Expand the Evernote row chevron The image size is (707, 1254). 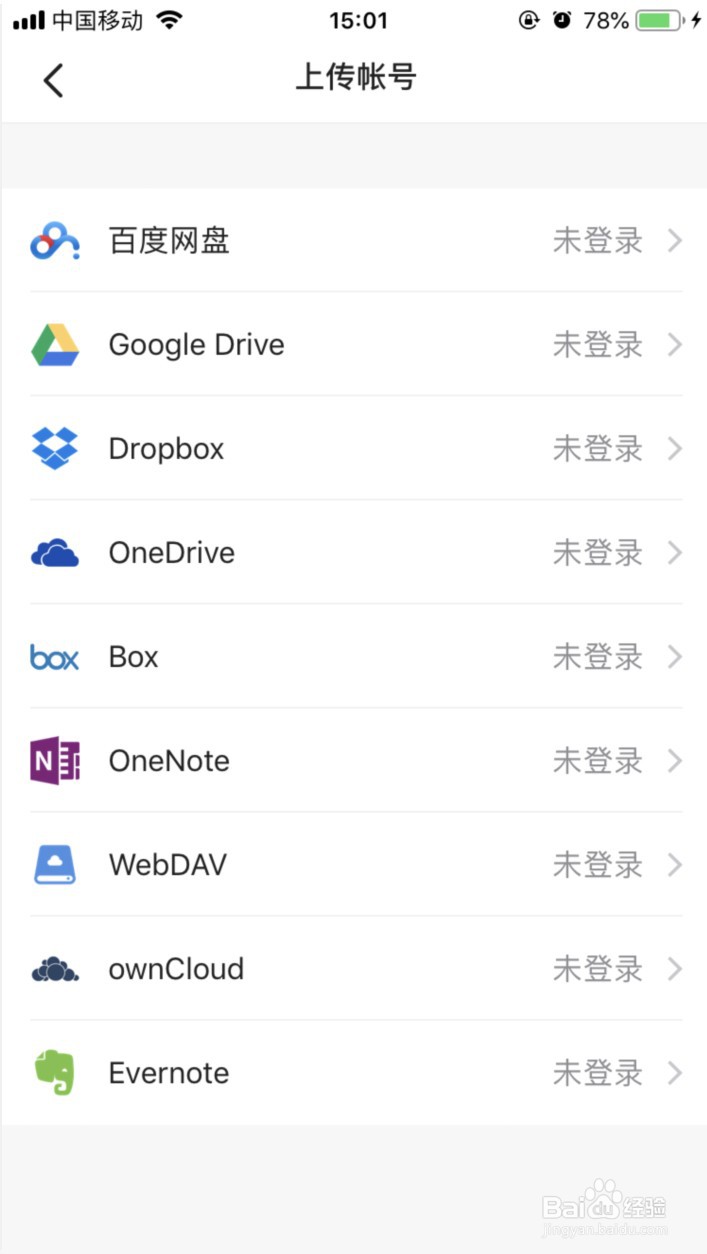tap(675, 1073)
